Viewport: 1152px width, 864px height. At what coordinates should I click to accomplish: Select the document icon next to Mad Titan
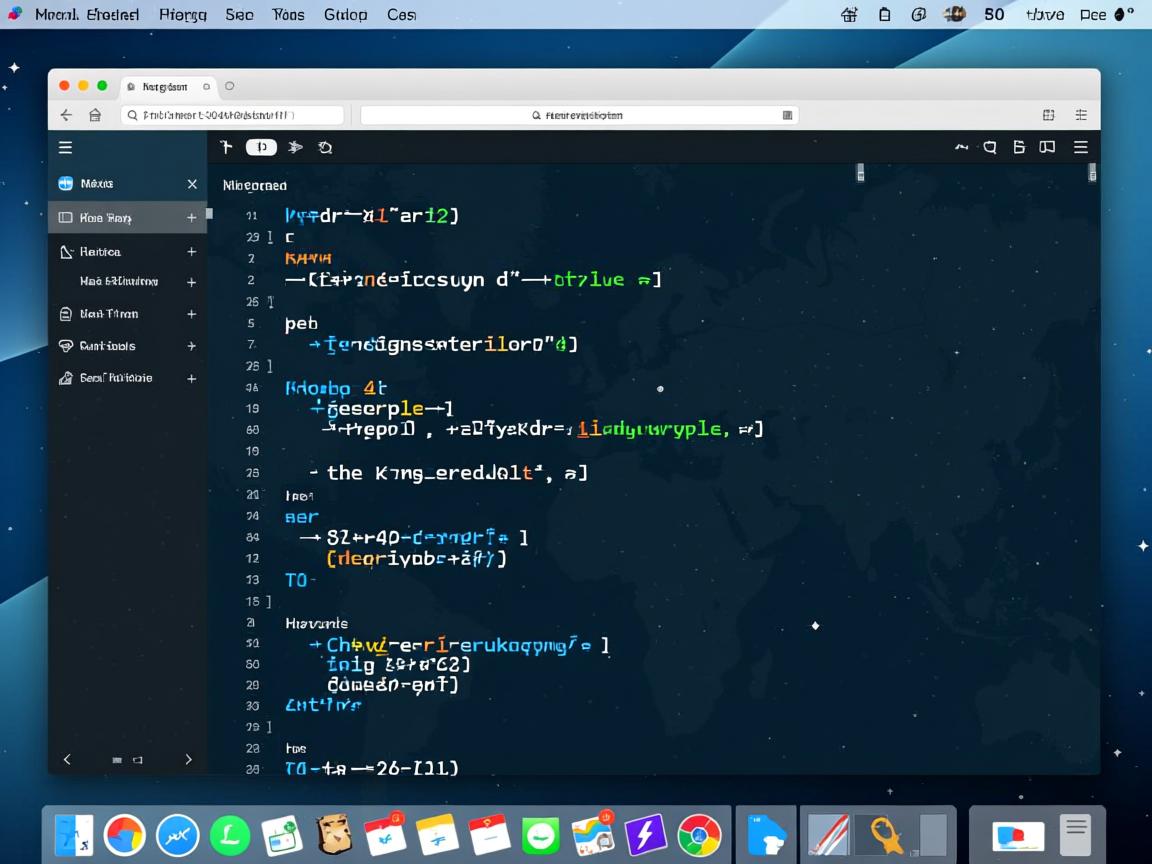pyautogui.click(x=65, y=313)
